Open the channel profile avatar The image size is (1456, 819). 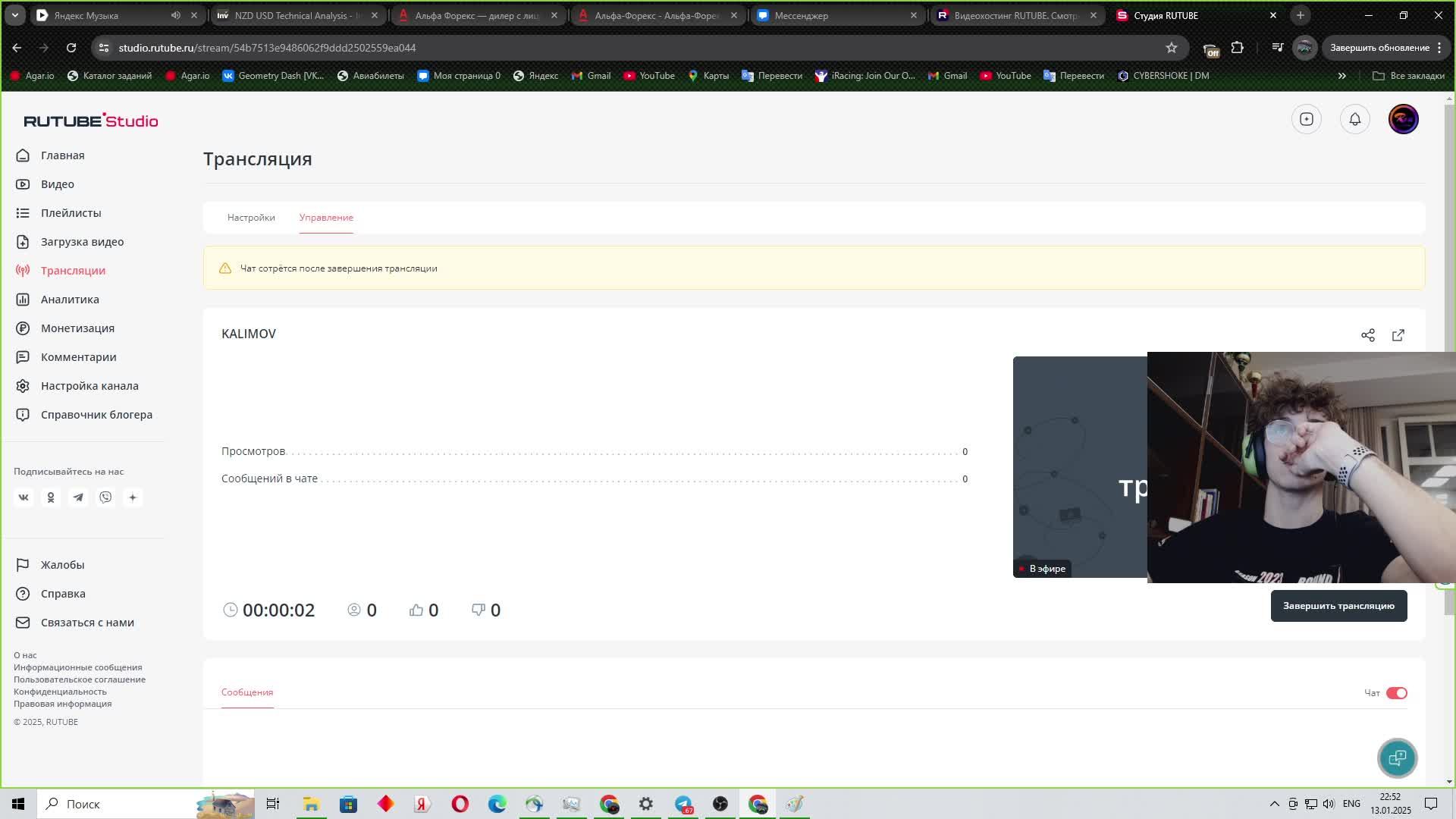(x=1403, y=119)
